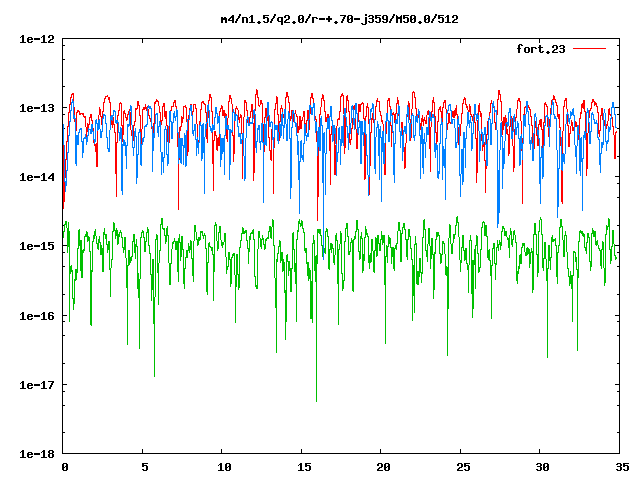Viewport: 640px width, 480px height.
Task: Click x-axis label 5
Action: pos(144,467)
